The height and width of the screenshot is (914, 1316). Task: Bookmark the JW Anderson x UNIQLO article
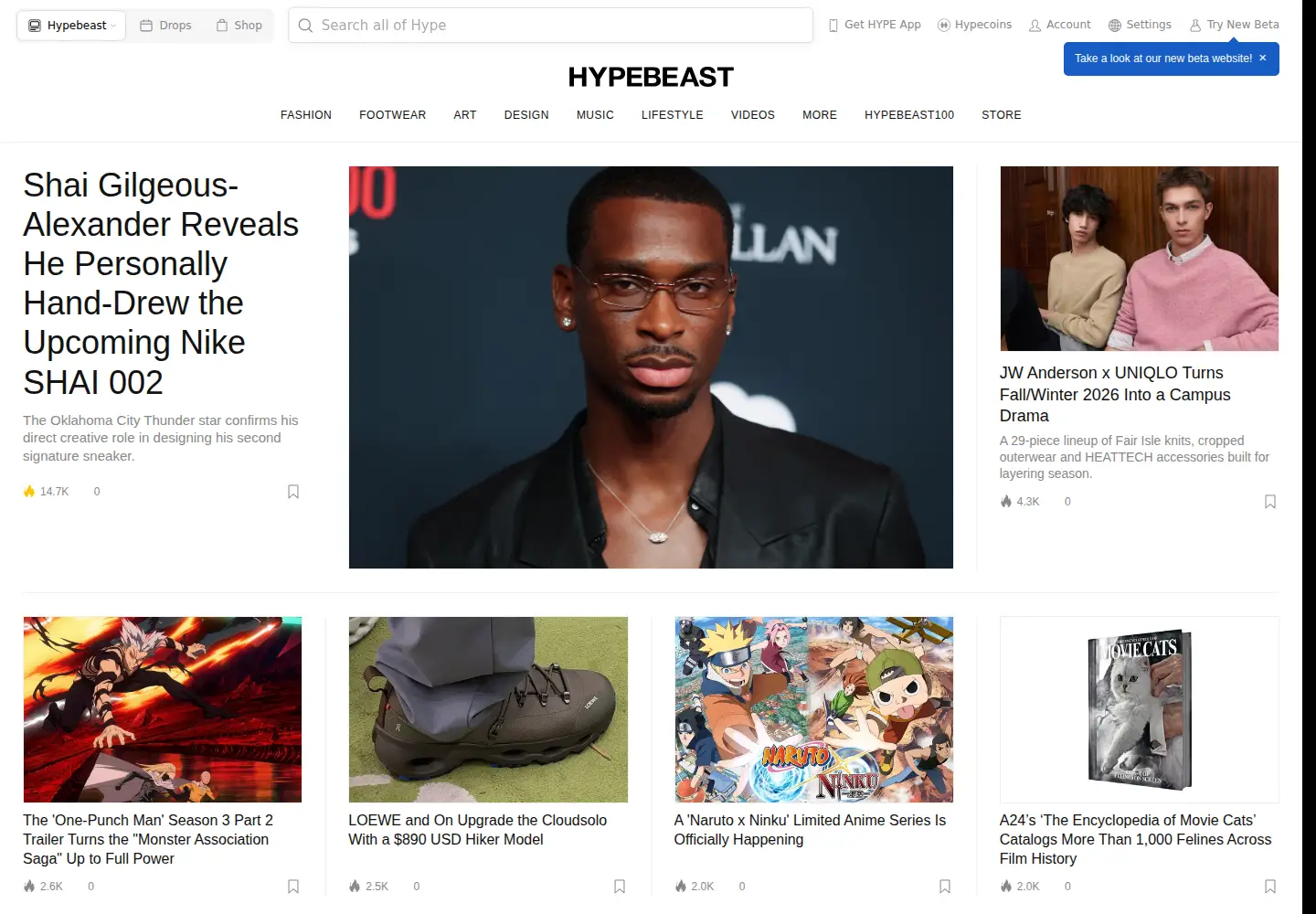click(x=1270, y=502)
